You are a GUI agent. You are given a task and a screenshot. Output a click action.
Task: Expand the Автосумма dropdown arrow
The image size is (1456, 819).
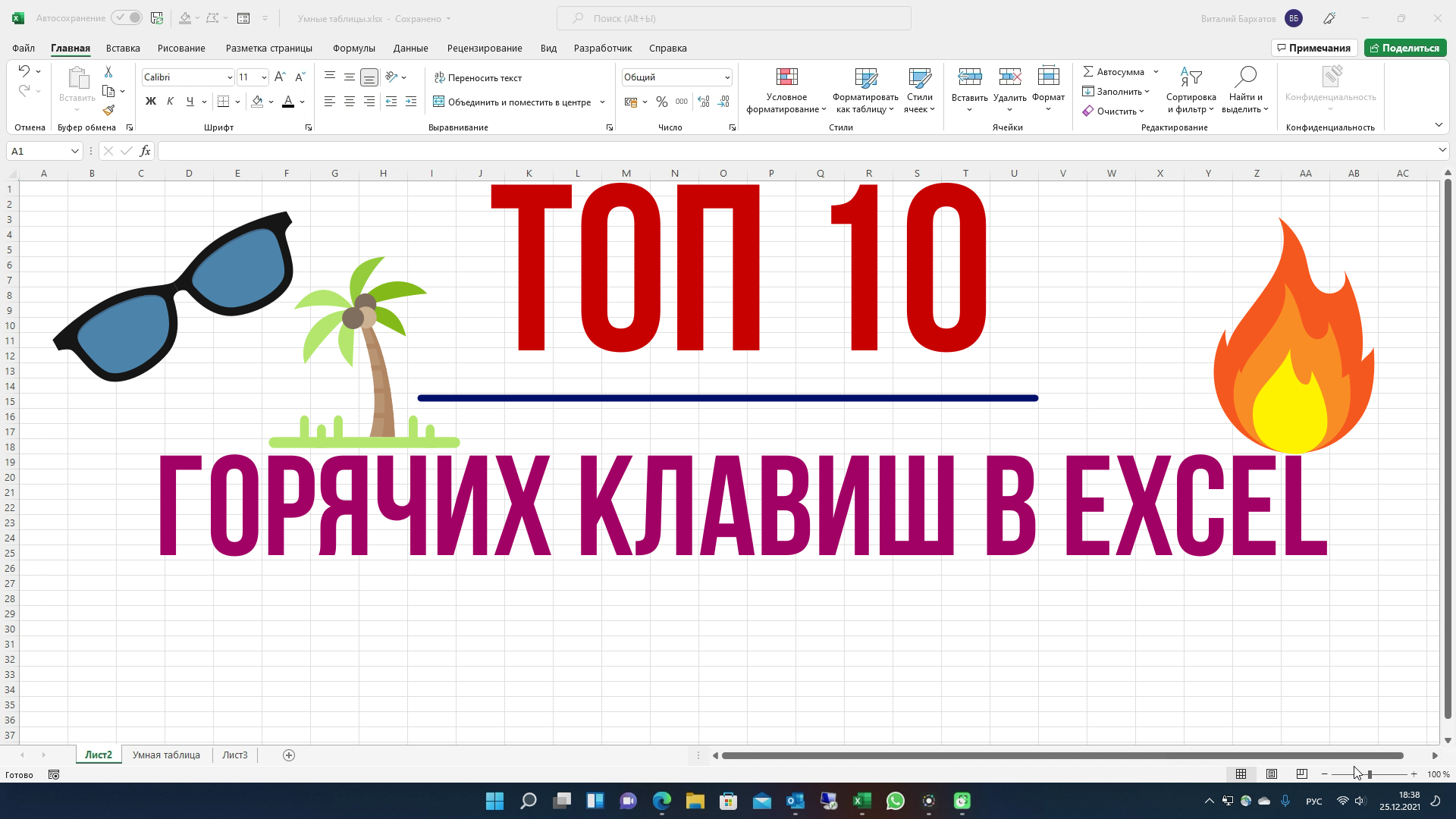(x=1156, y=72)
